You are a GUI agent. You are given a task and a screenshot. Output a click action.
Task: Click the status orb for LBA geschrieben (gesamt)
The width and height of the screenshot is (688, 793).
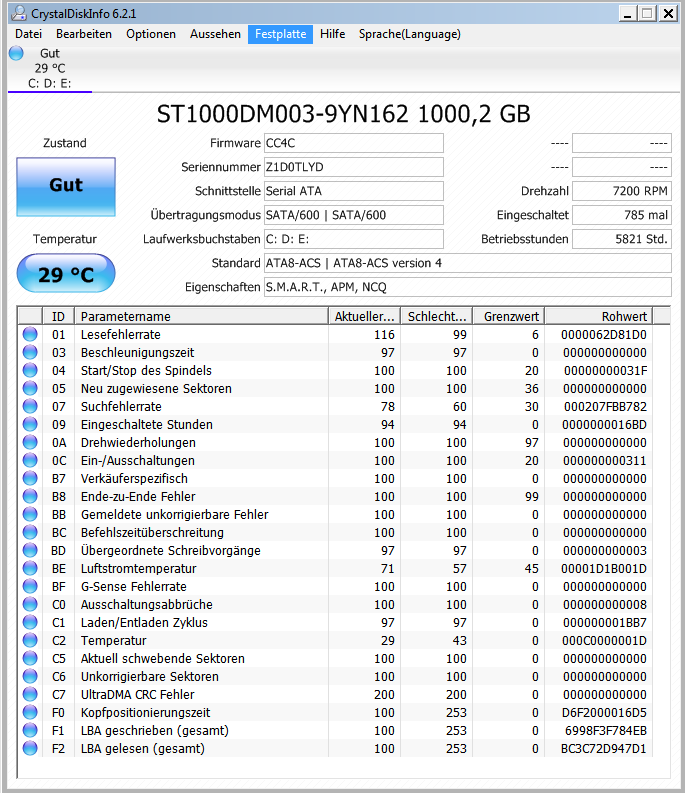tap(30, 730)
